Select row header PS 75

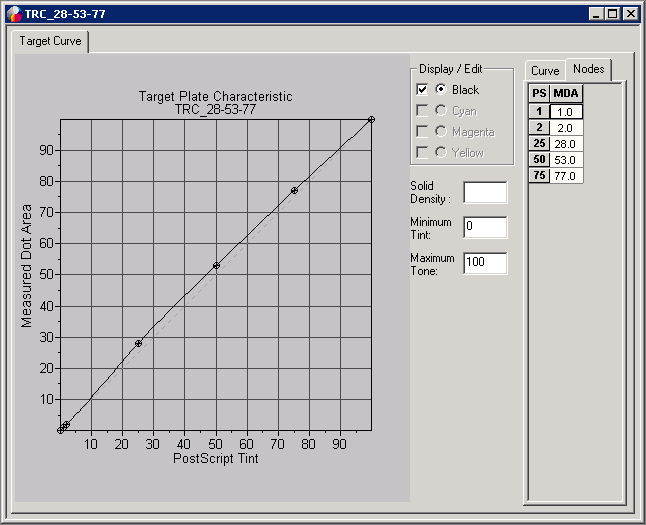539,176
